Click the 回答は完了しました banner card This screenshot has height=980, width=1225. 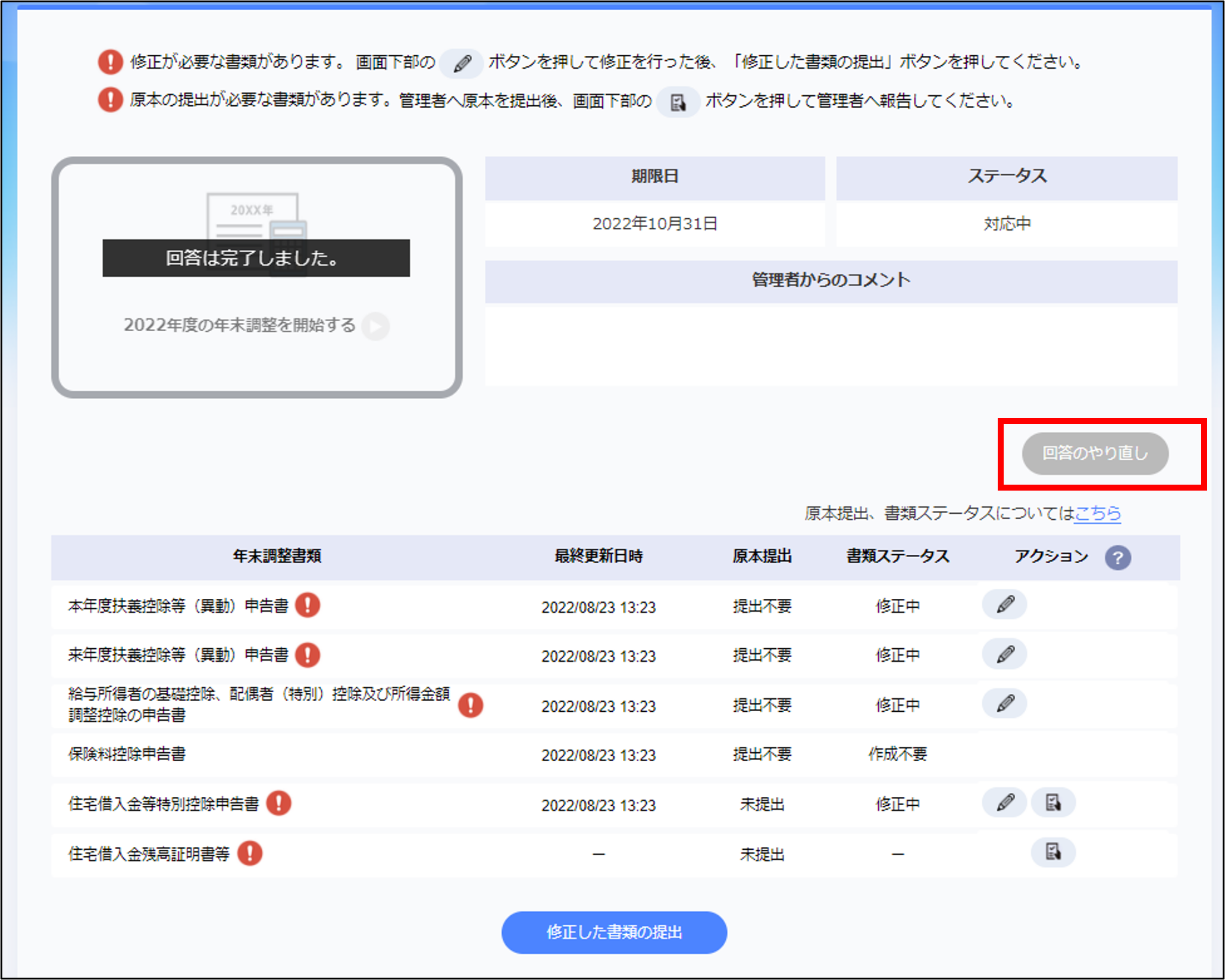click(256, 258)
